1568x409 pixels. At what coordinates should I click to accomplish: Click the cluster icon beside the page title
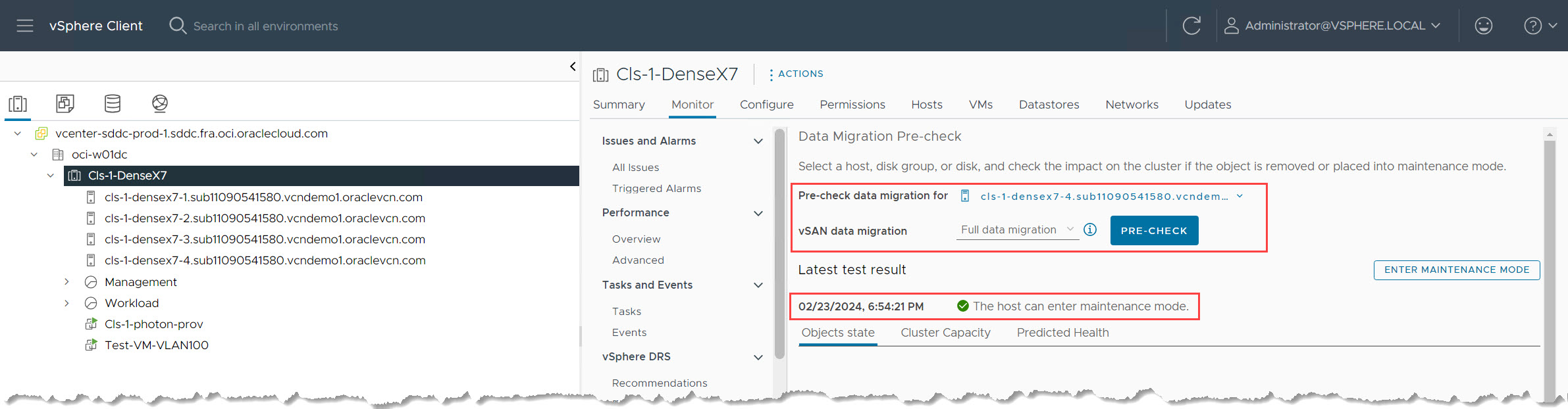pyautogui.click(x=600, y=75)
